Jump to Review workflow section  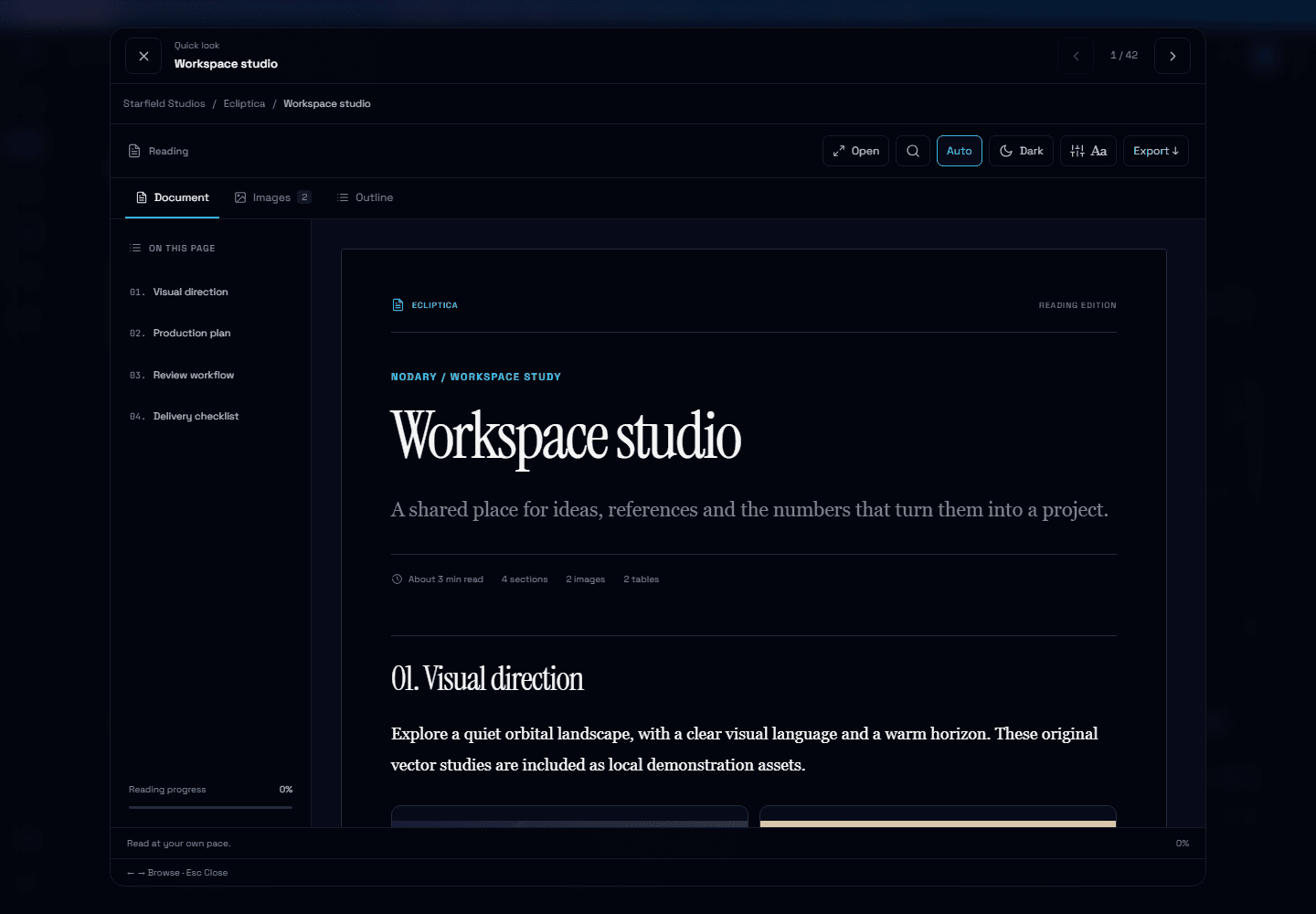point(210,375)
